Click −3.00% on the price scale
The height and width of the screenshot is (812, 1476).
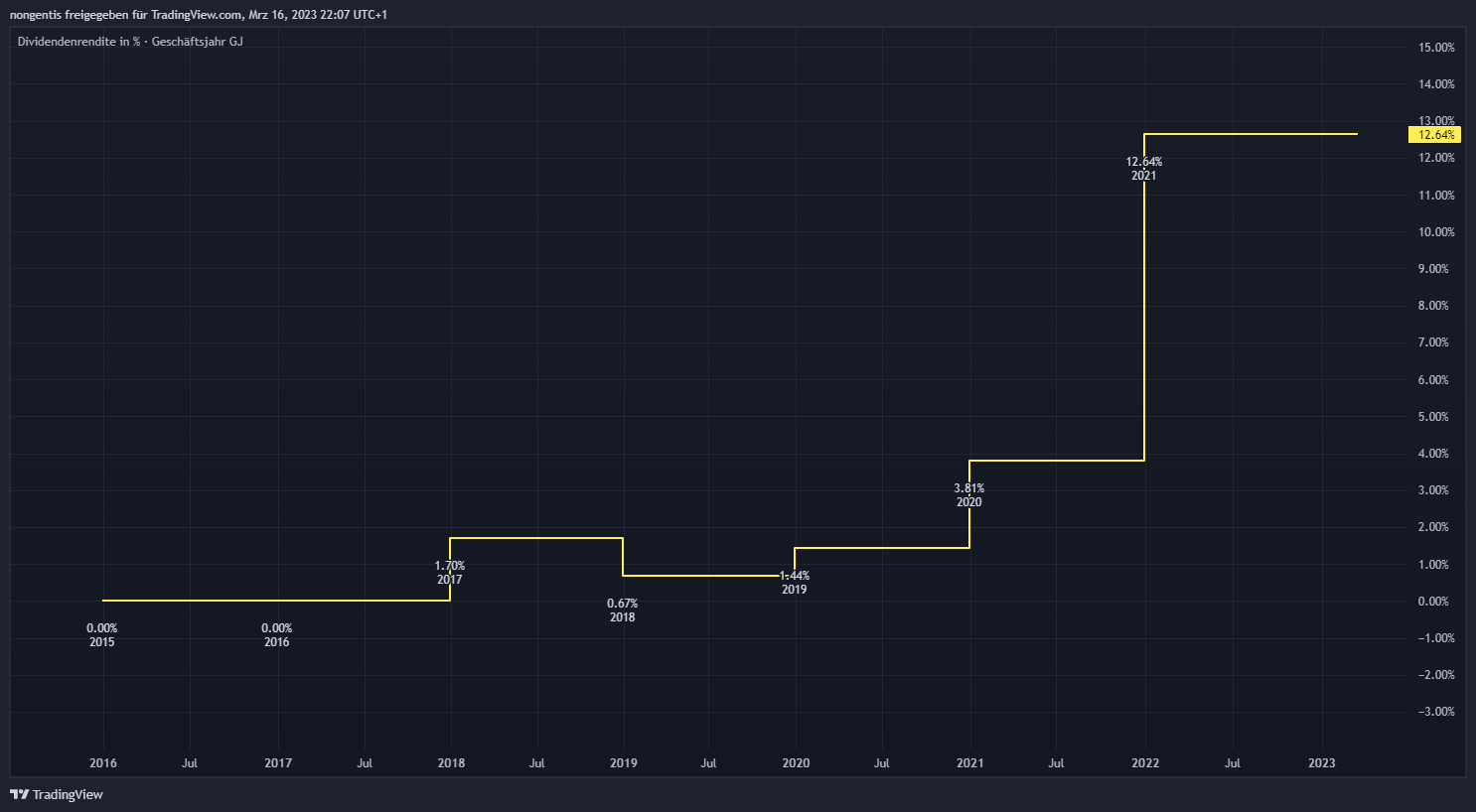1435,712
